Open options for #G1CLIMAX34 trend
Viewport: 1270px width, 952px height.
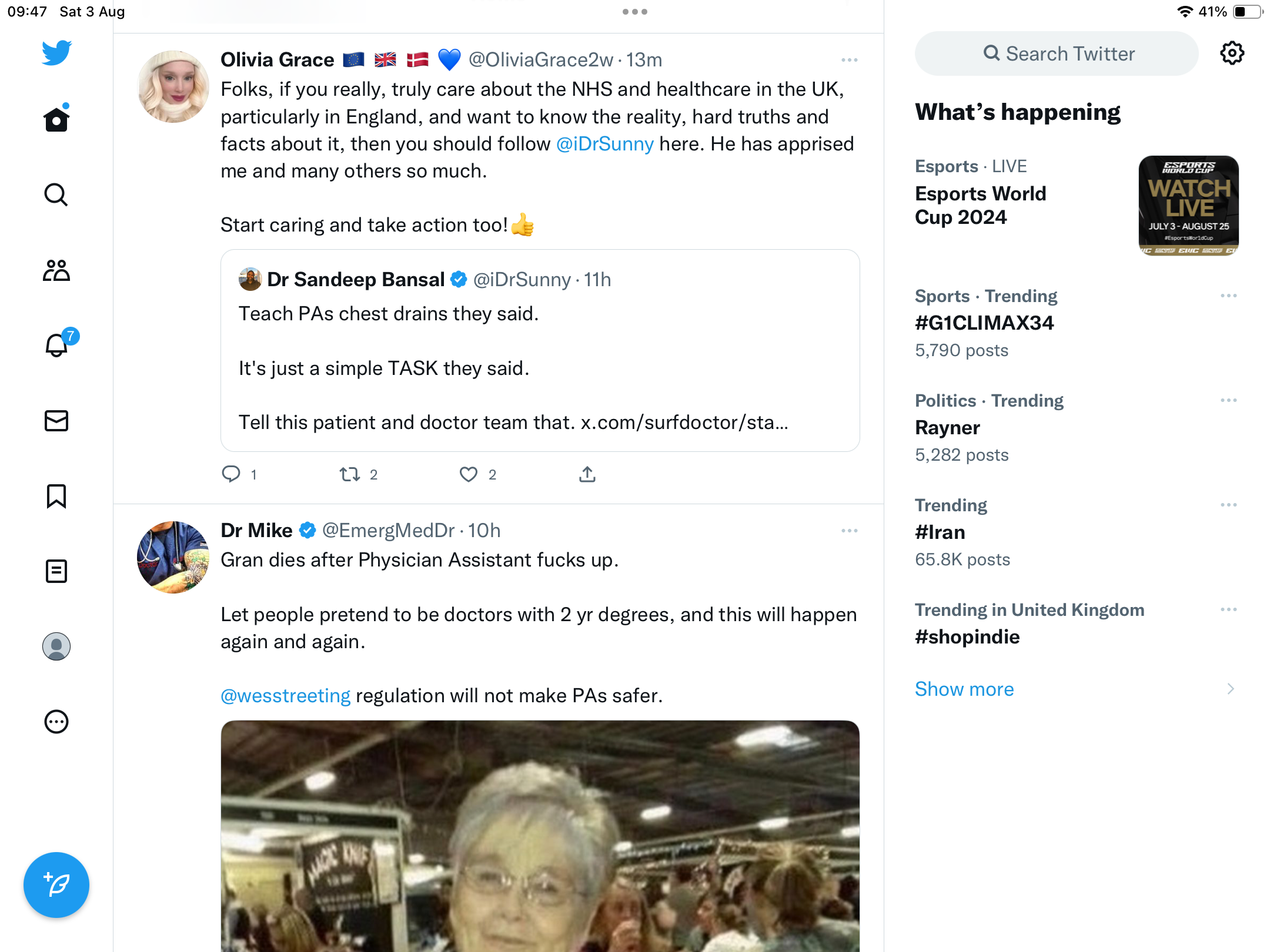(1229, 296)
